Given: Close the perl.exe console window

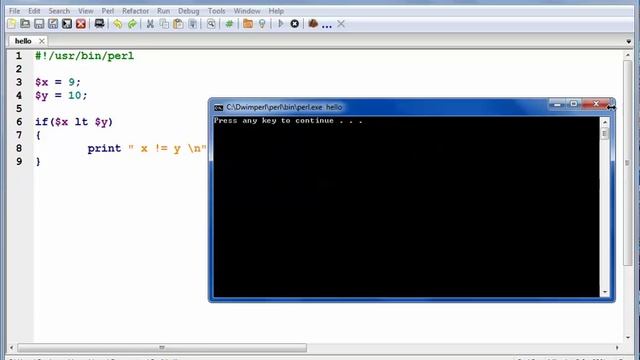Looking at the screenshot, I should [596, 104].
